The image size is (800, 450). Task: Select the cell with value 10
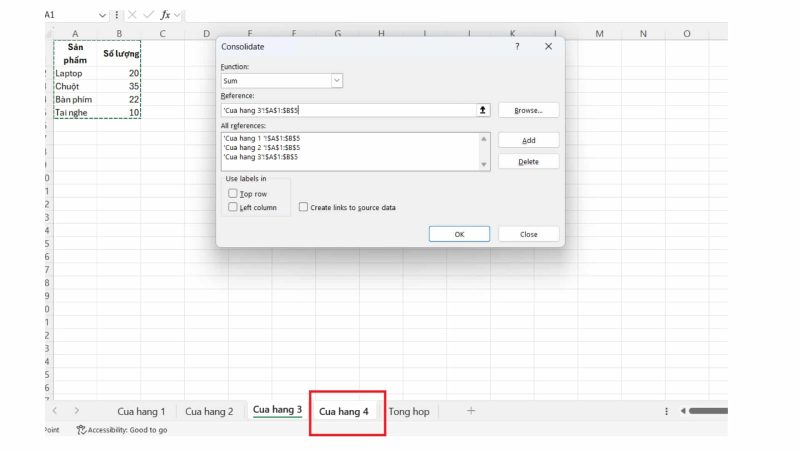click(118, 112)
